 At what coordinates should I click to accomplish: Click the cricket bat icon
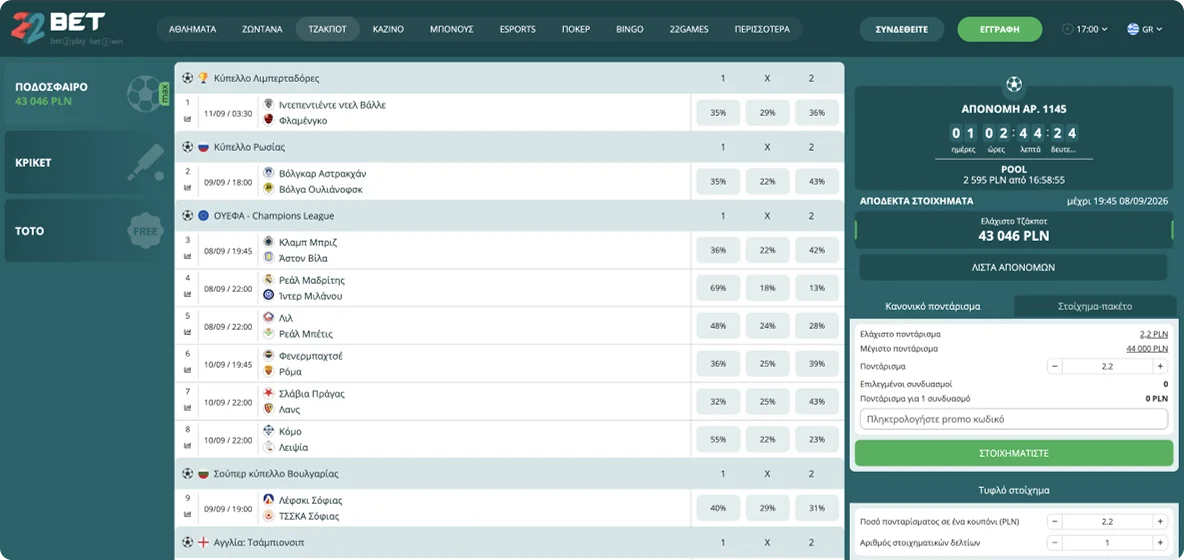coord(144,162)
